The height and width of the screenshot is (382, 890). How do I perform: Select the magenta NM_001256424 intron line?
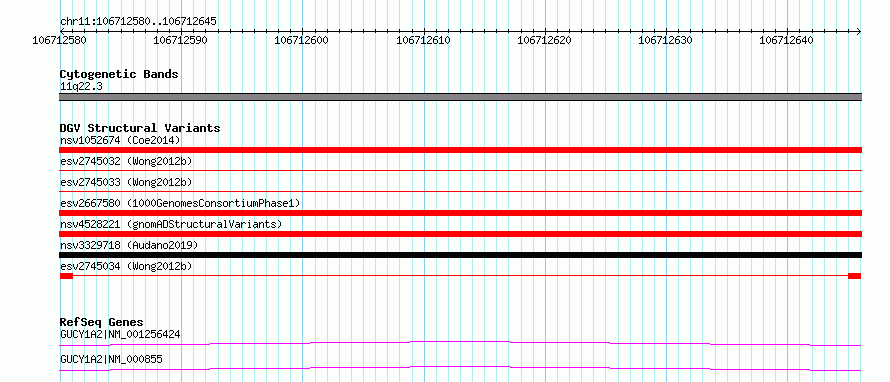tap(460, 343)
